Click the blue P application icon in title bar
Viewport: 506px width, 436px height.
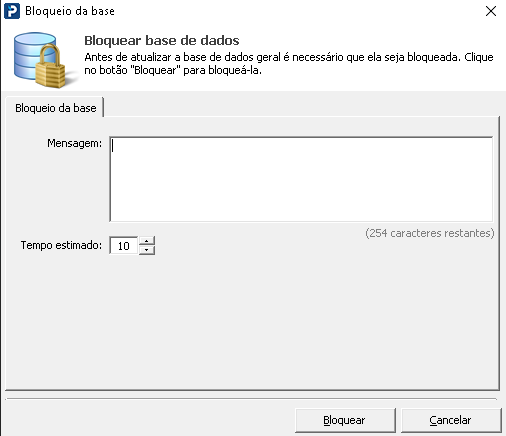(12, 11)
